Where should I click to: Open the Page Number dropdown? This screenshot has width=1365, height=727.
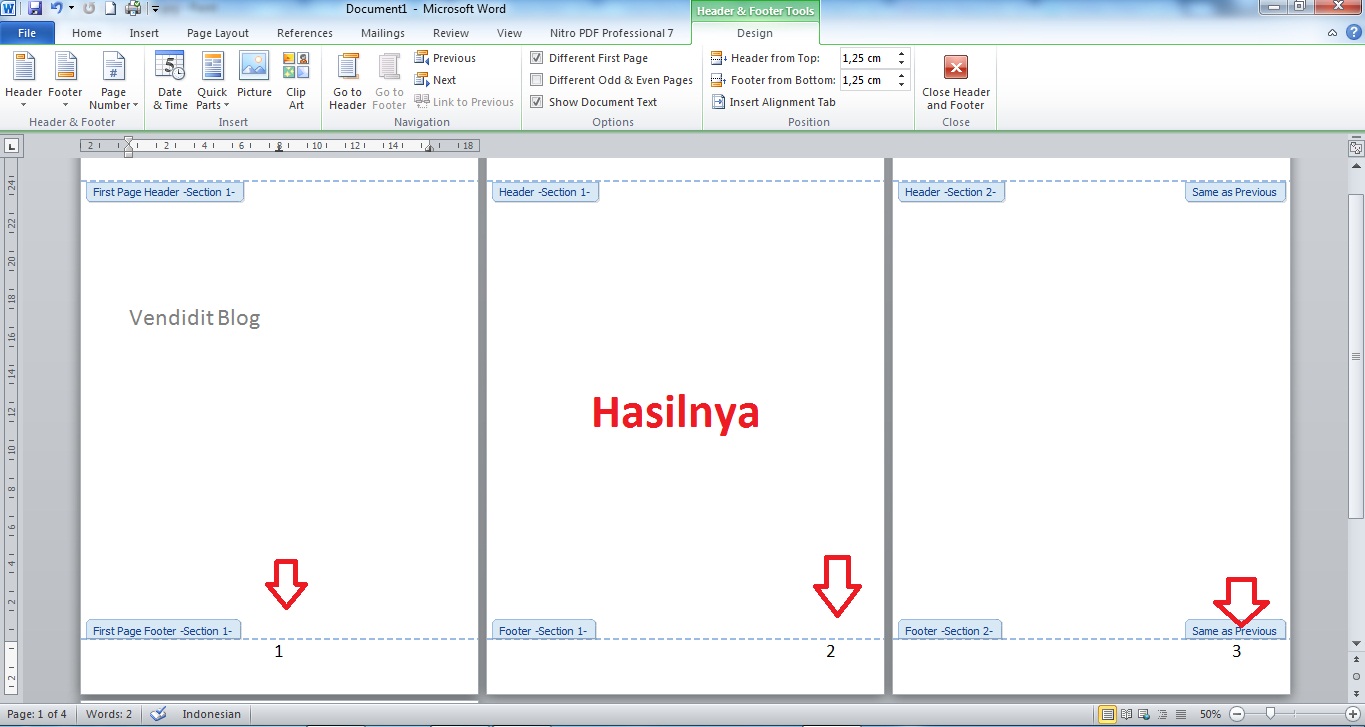pos(113,81)
